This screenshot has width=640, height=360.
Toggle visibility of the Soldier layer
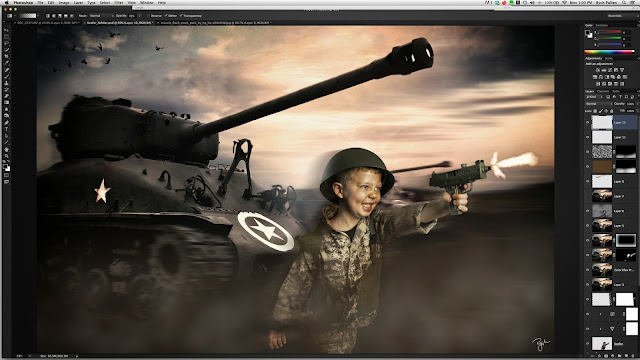588,344
